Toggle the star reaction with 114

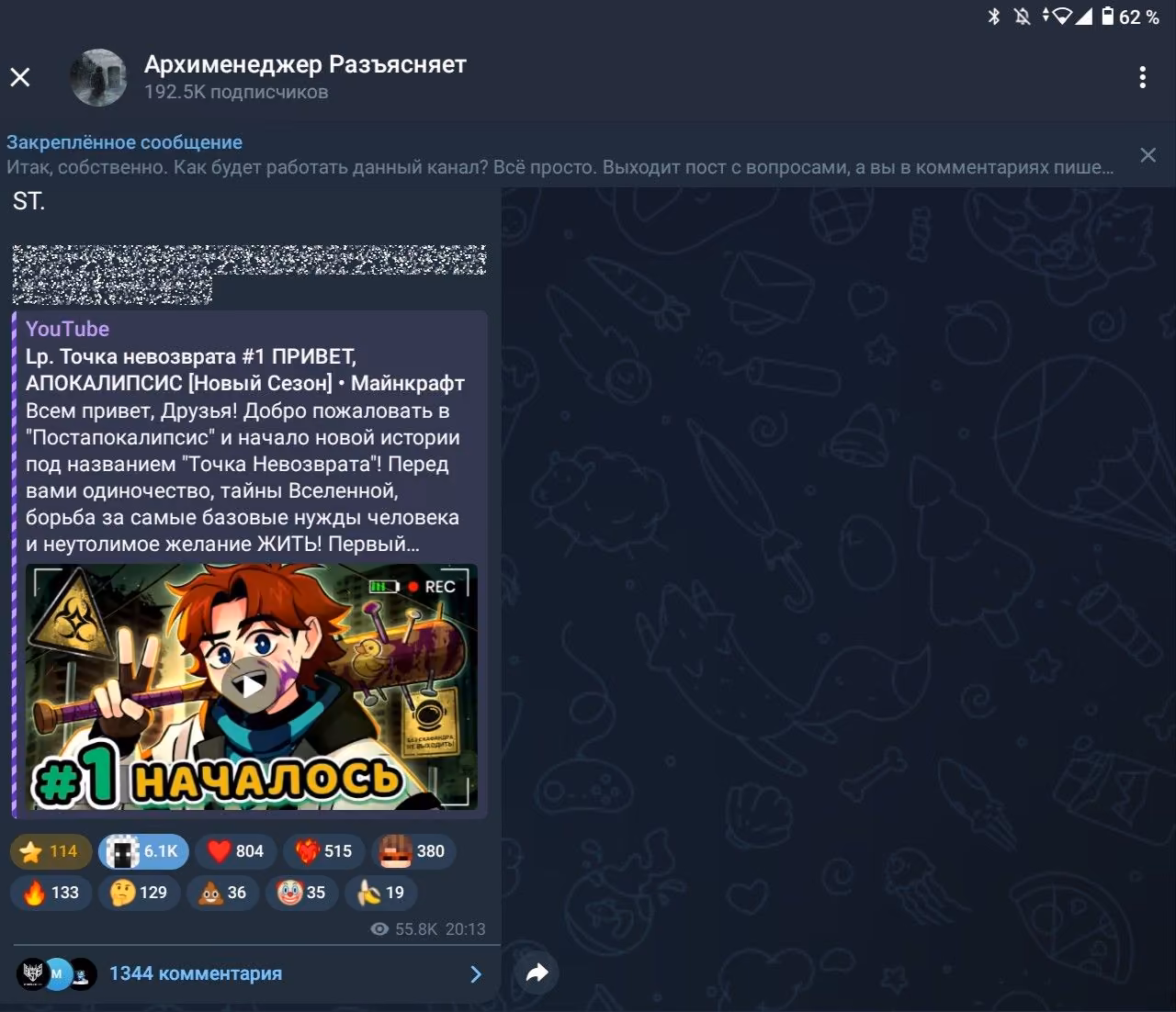(51, 851)
